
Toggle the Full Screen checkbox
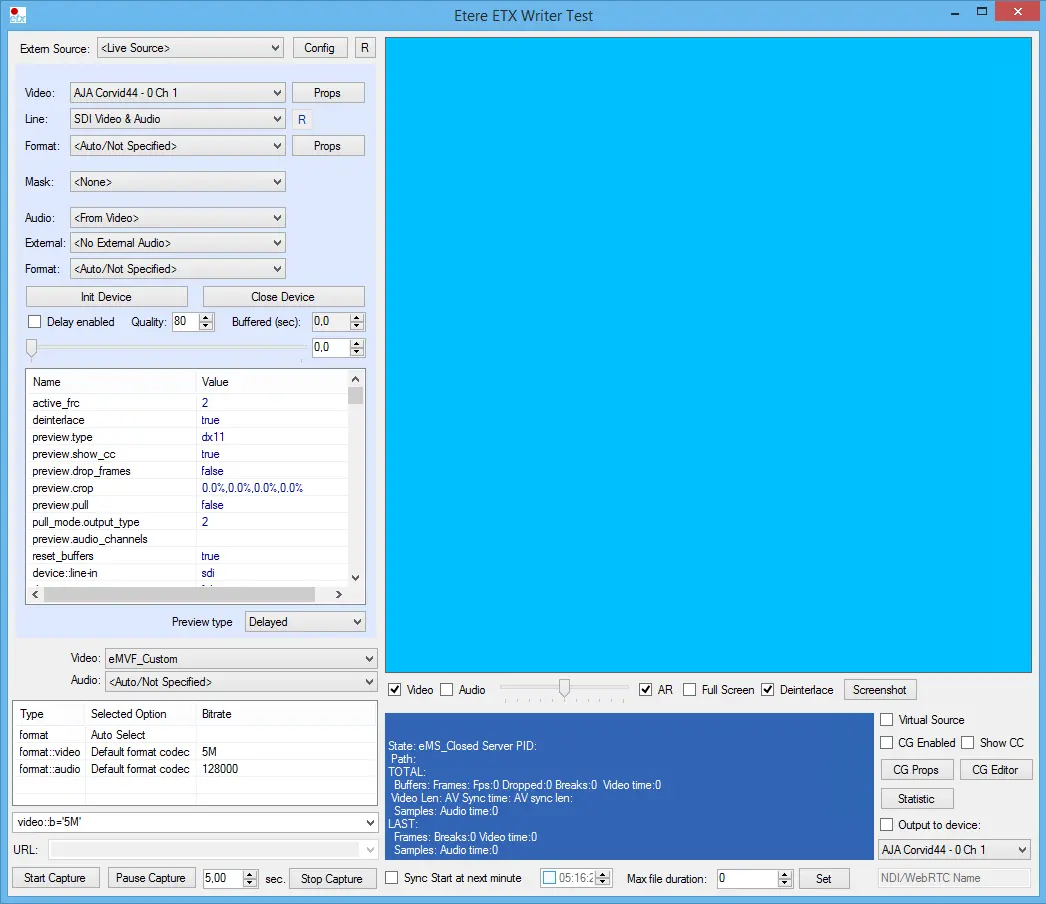pos(690,690)
